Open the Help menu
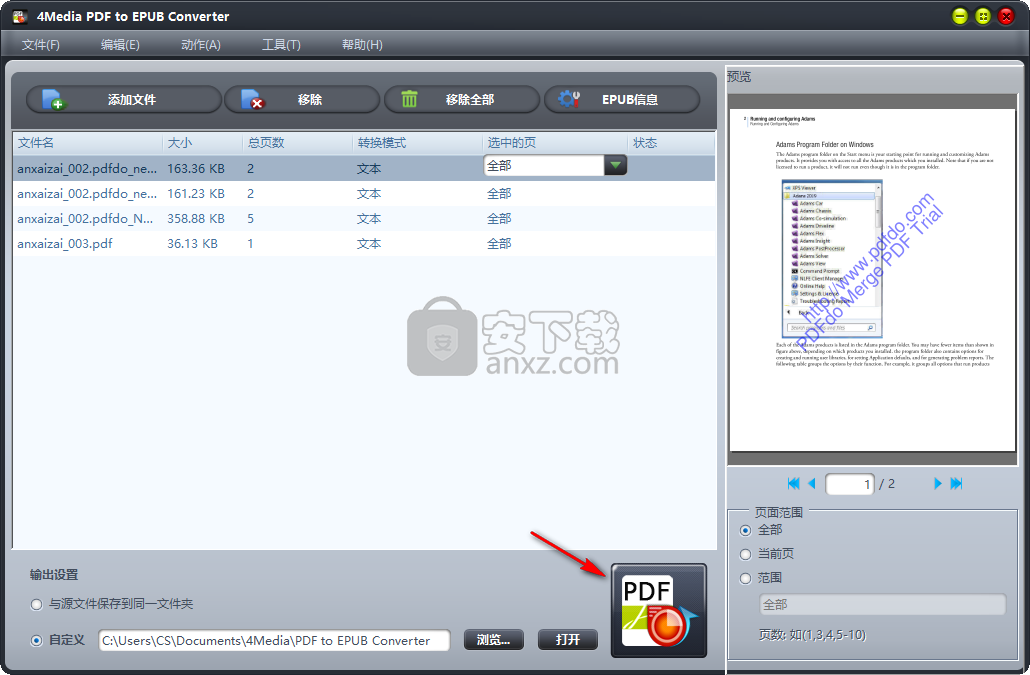The width and height of the screenshot is (1030, 675). click(362, 45)
